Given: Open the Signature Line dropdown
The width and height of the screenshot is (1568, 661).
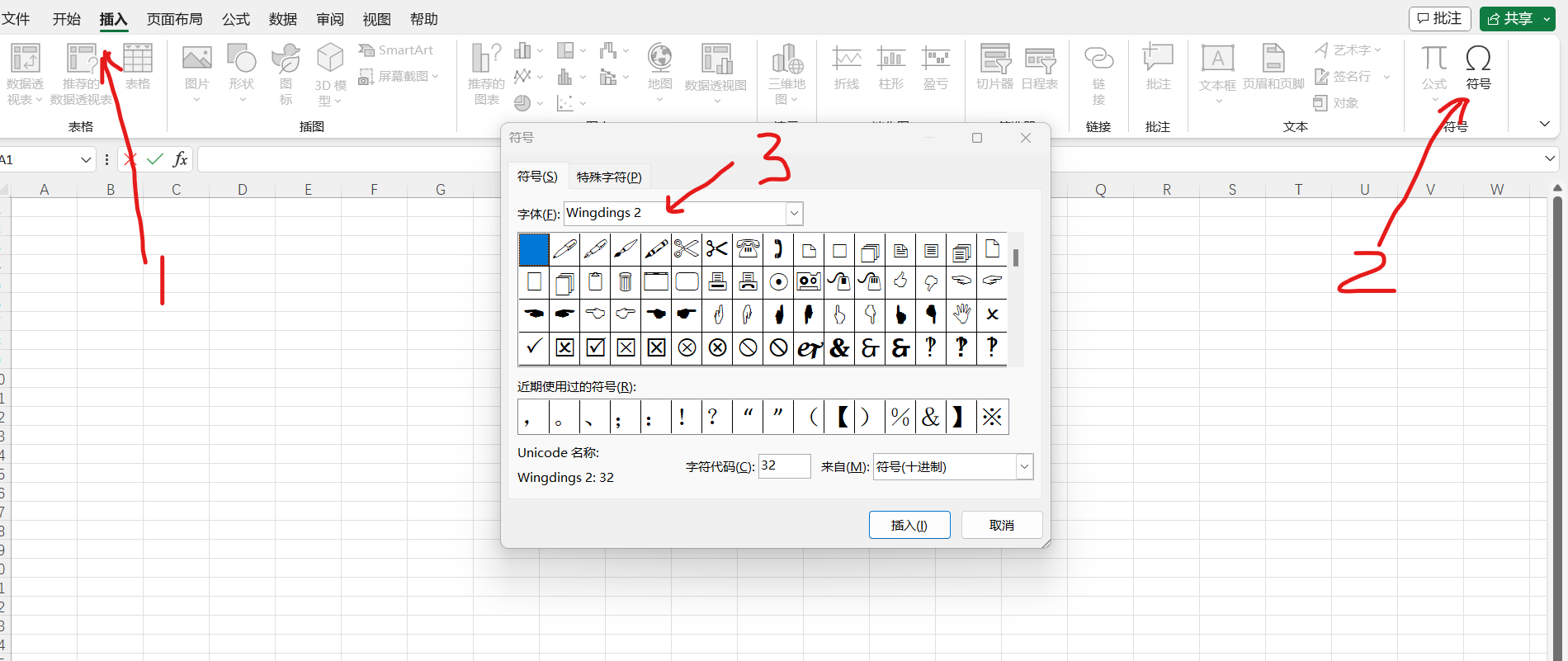Looking at the screenshot, I should pyautogui.click(x=1386, y=77).
